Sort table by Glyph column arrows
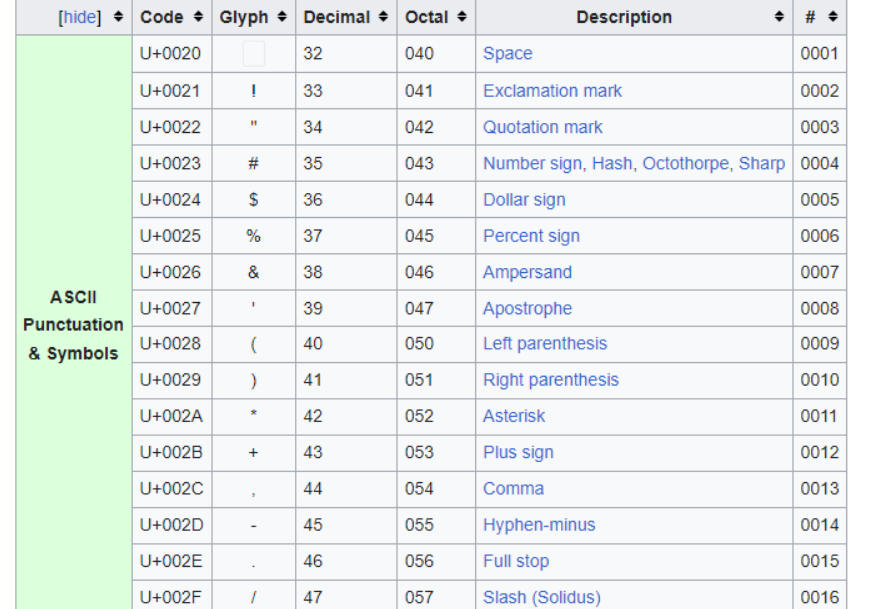This screenshot has width=887, height=609. tap(282, 17)
